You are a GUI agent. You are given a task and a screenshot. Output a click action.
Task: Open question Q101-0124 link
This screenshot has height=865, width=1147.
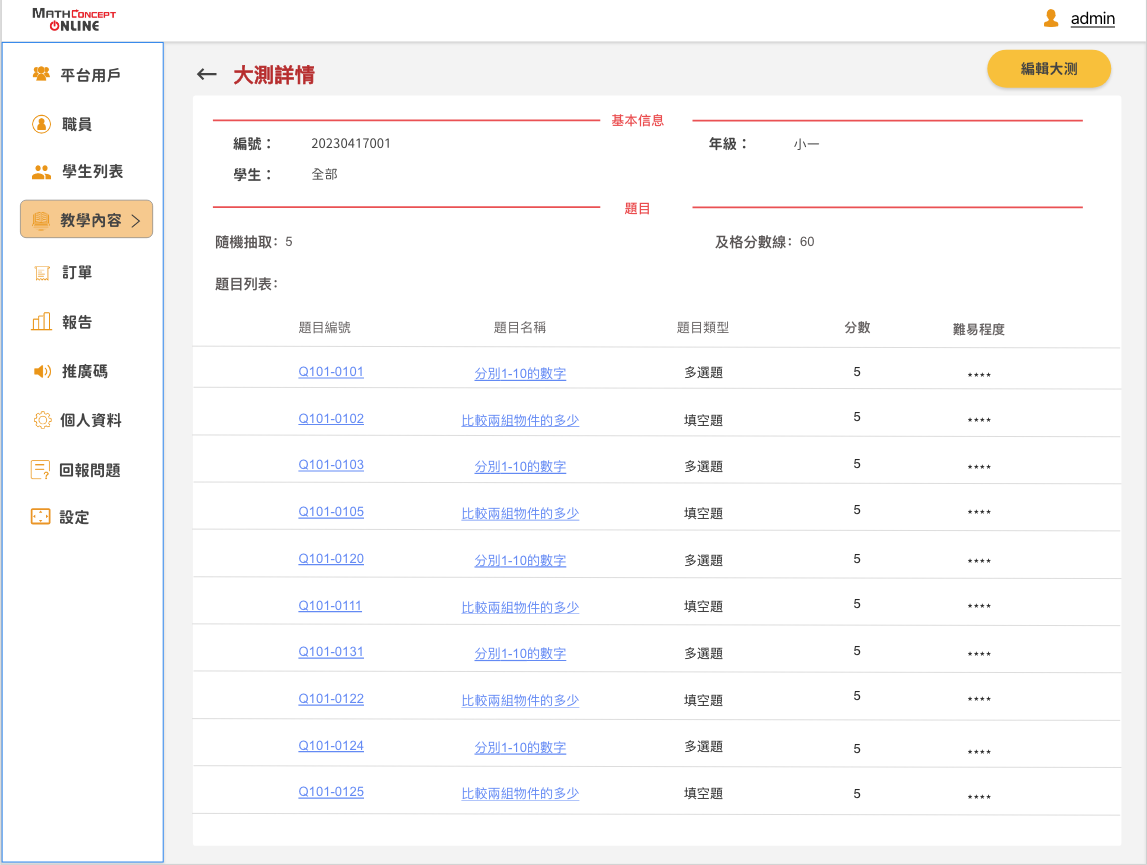pyautogui.click(x=331, y=745)
